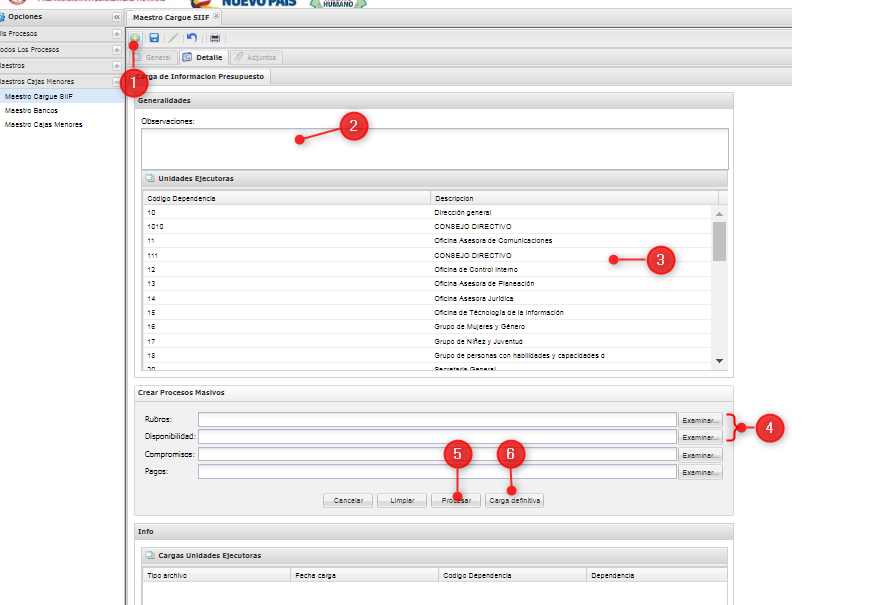Click the Procesar button
The height and width of the screenshot is (605, 875).
[x=455, y=500]
